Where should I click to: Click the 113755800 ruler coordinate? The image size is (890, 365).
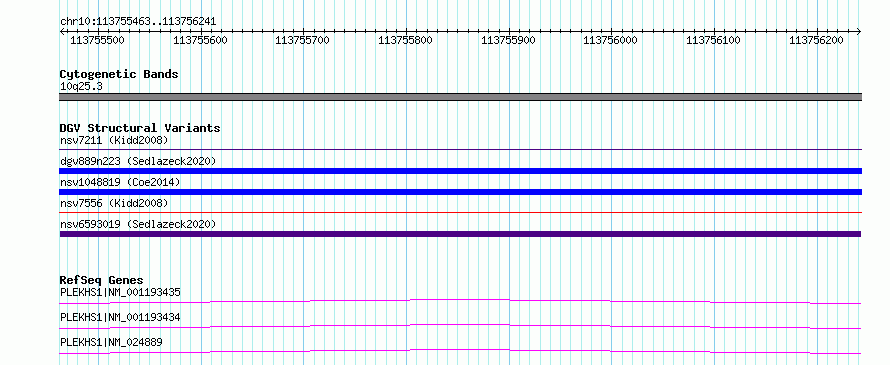pos(405,40)
